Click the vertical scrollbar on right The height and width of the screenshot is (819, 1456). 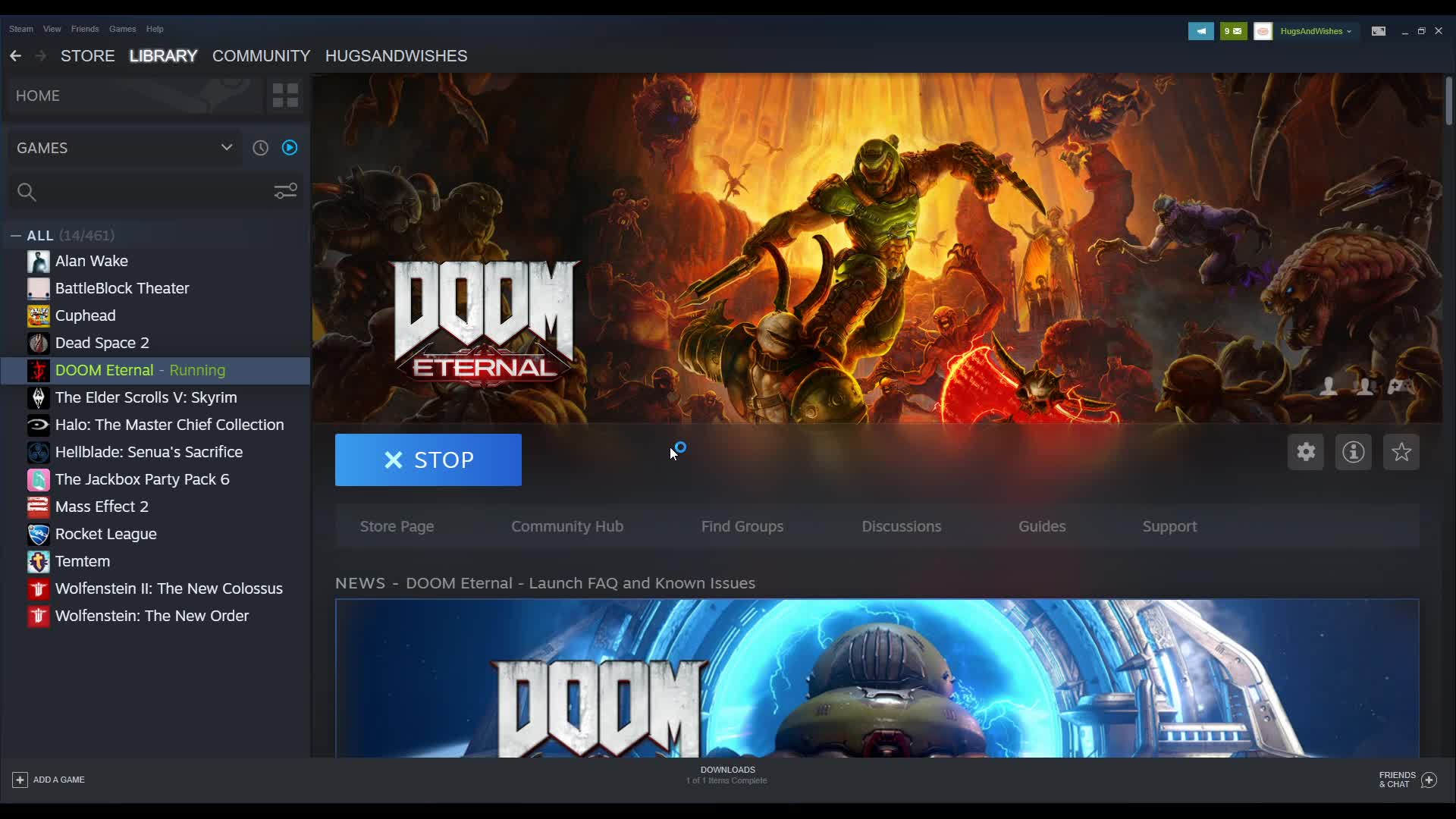pyautogui.click(x=1448, y=102)
